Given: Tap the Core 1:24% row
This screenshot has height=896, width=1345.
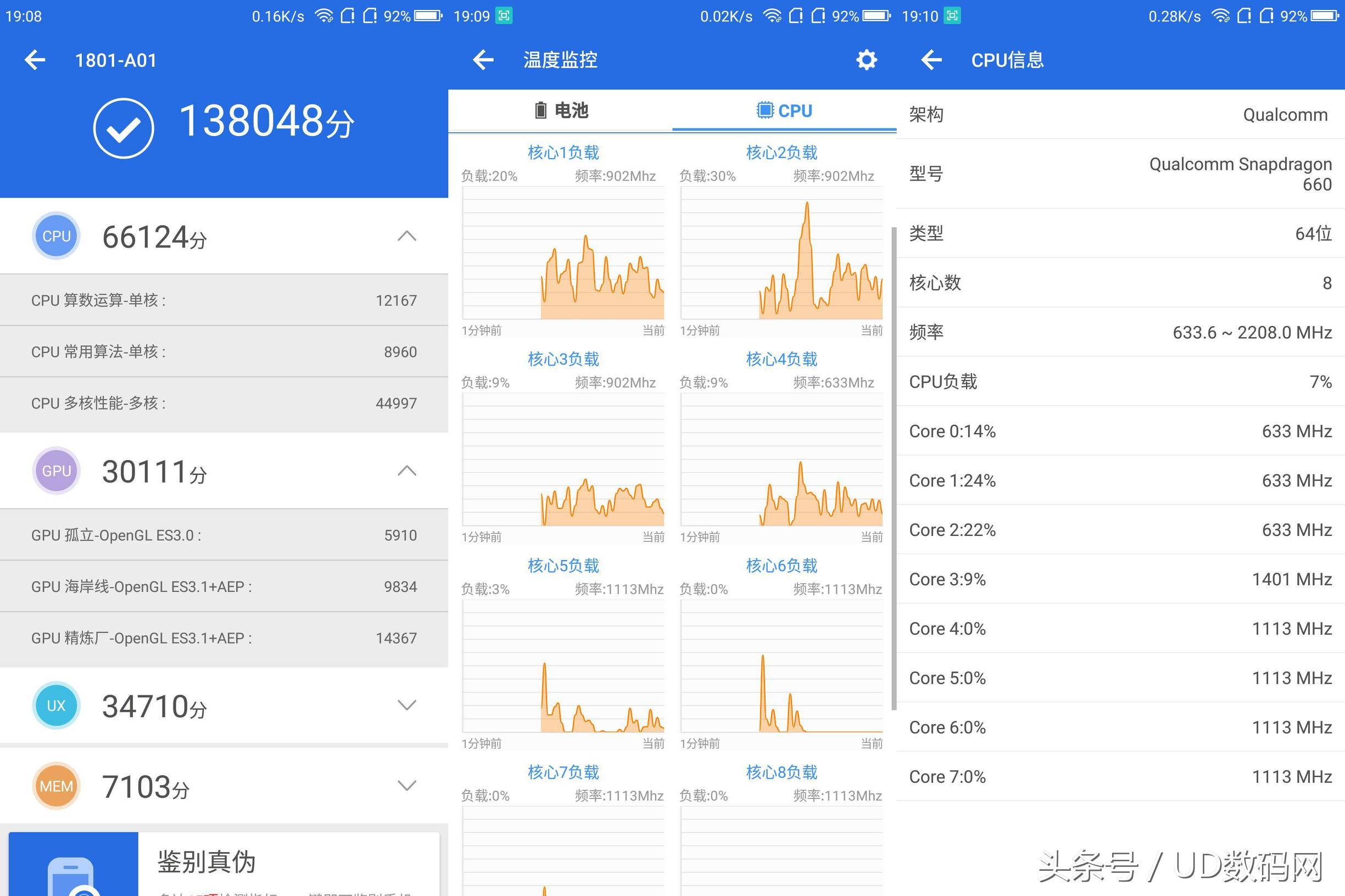Looking at the screenshot, I should click(1120, 480).
